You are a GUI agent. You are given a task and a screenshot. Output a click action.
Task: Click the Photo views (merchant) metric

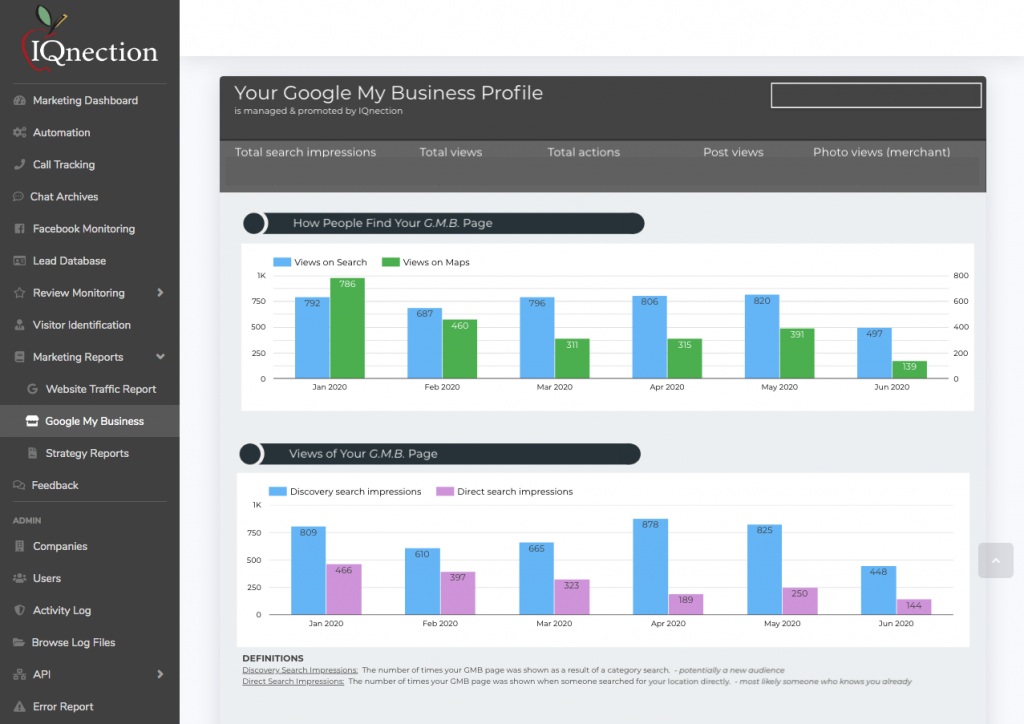[x=882, y=152]
